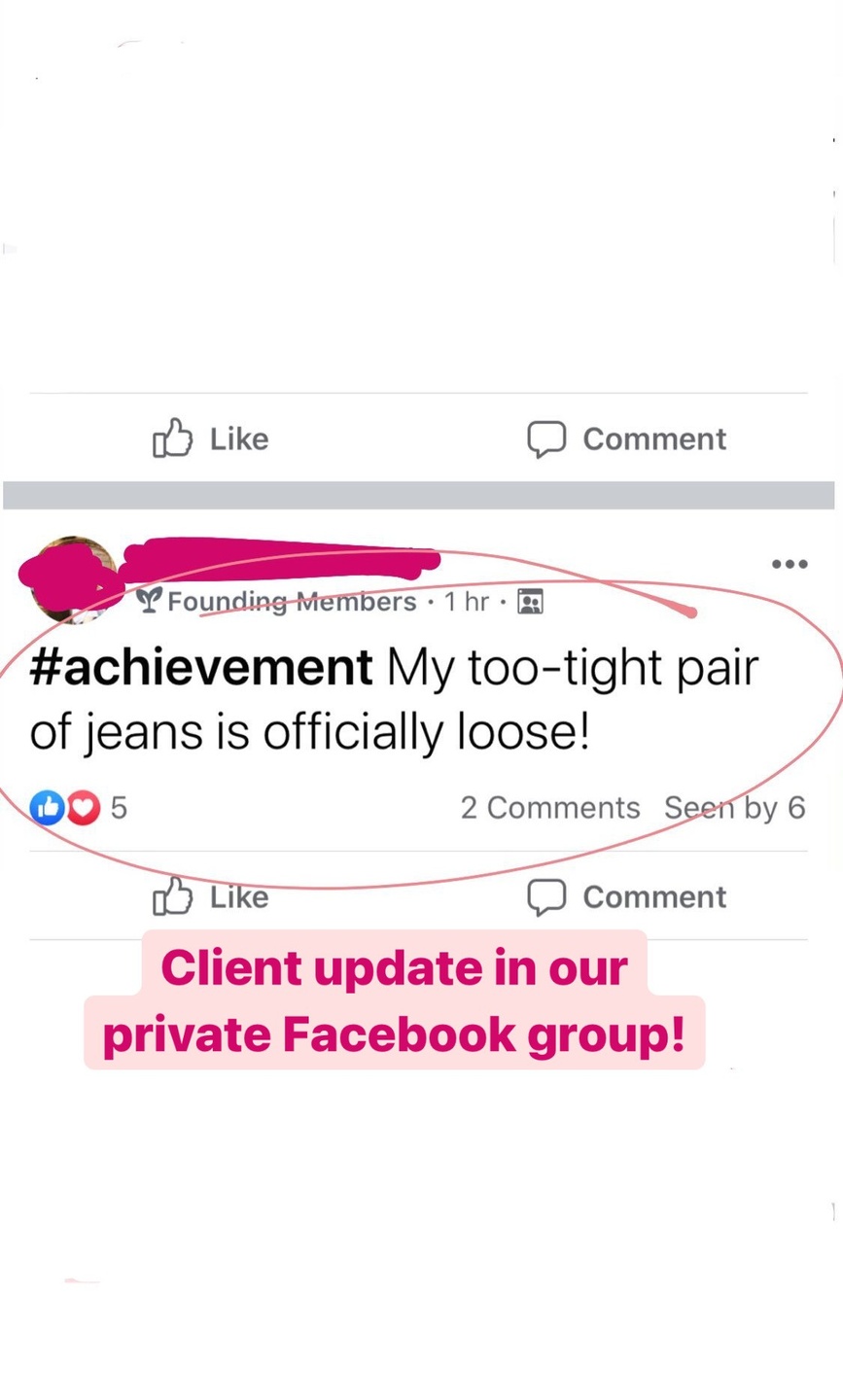Tap the Like label on the upper post

tap(239, 438)
